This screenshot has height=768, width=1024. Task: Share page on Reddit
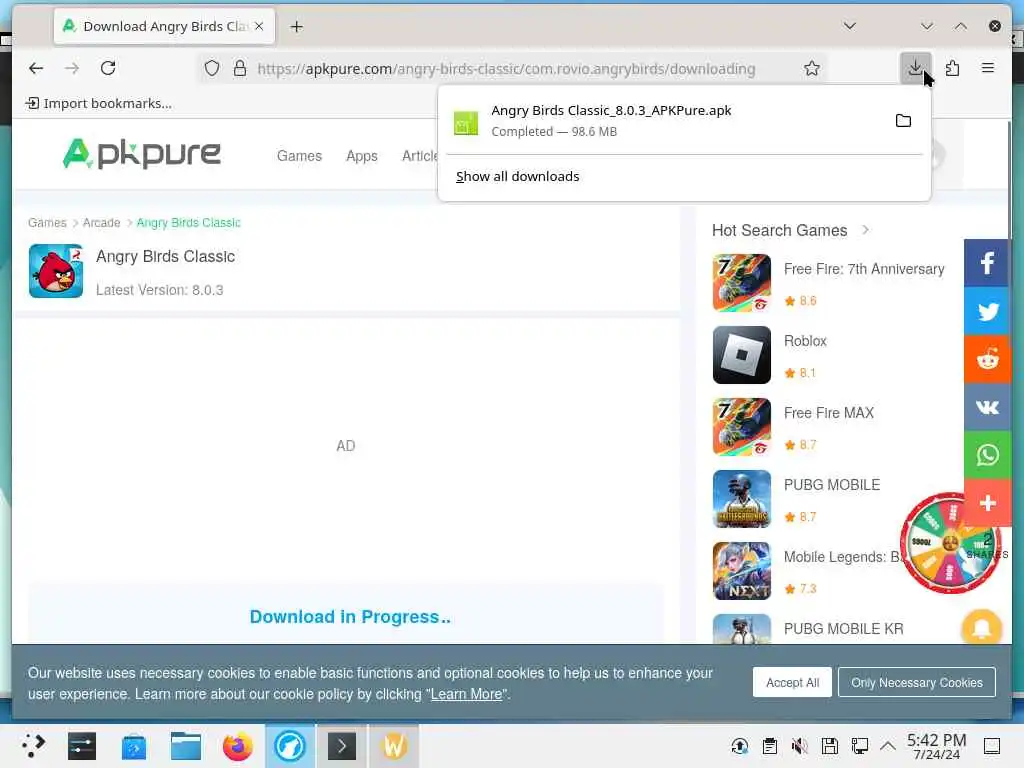(987, 359)
